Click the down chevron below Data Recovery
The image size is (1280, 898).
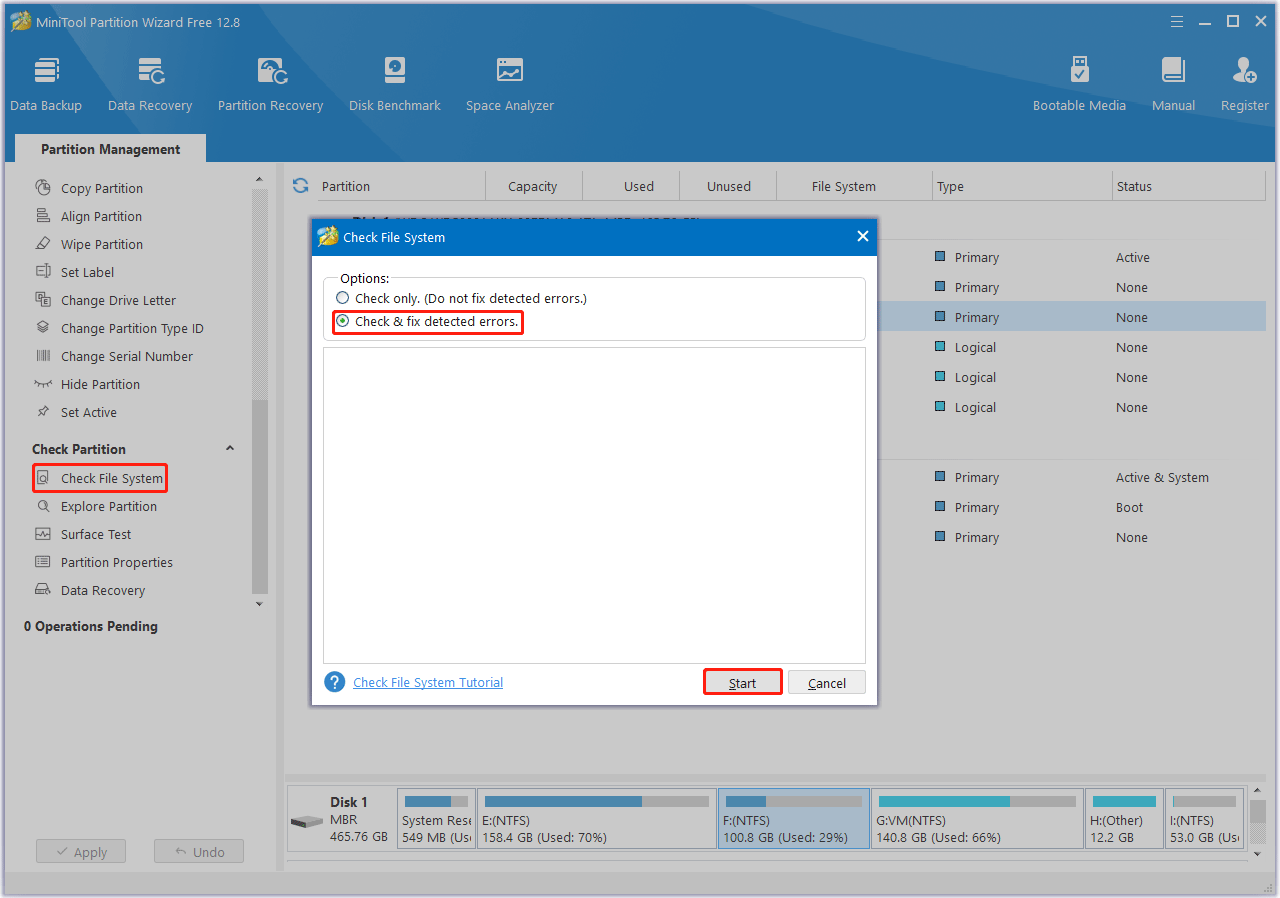[x=259, y=604]
